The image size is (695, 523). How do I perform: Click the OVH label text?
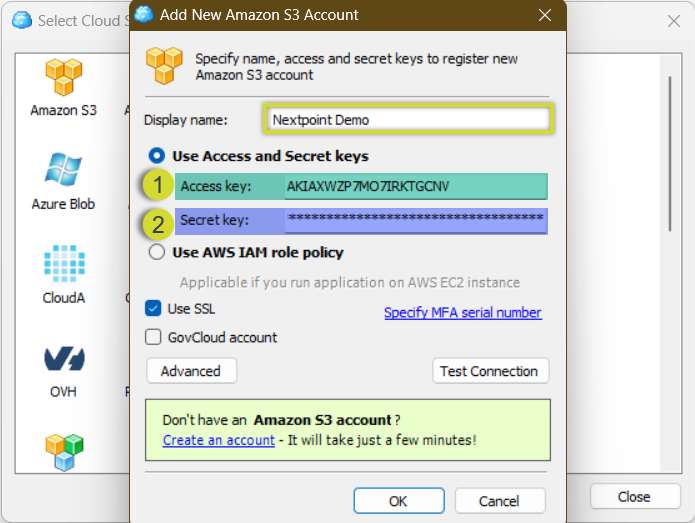[x=63, y=392]
